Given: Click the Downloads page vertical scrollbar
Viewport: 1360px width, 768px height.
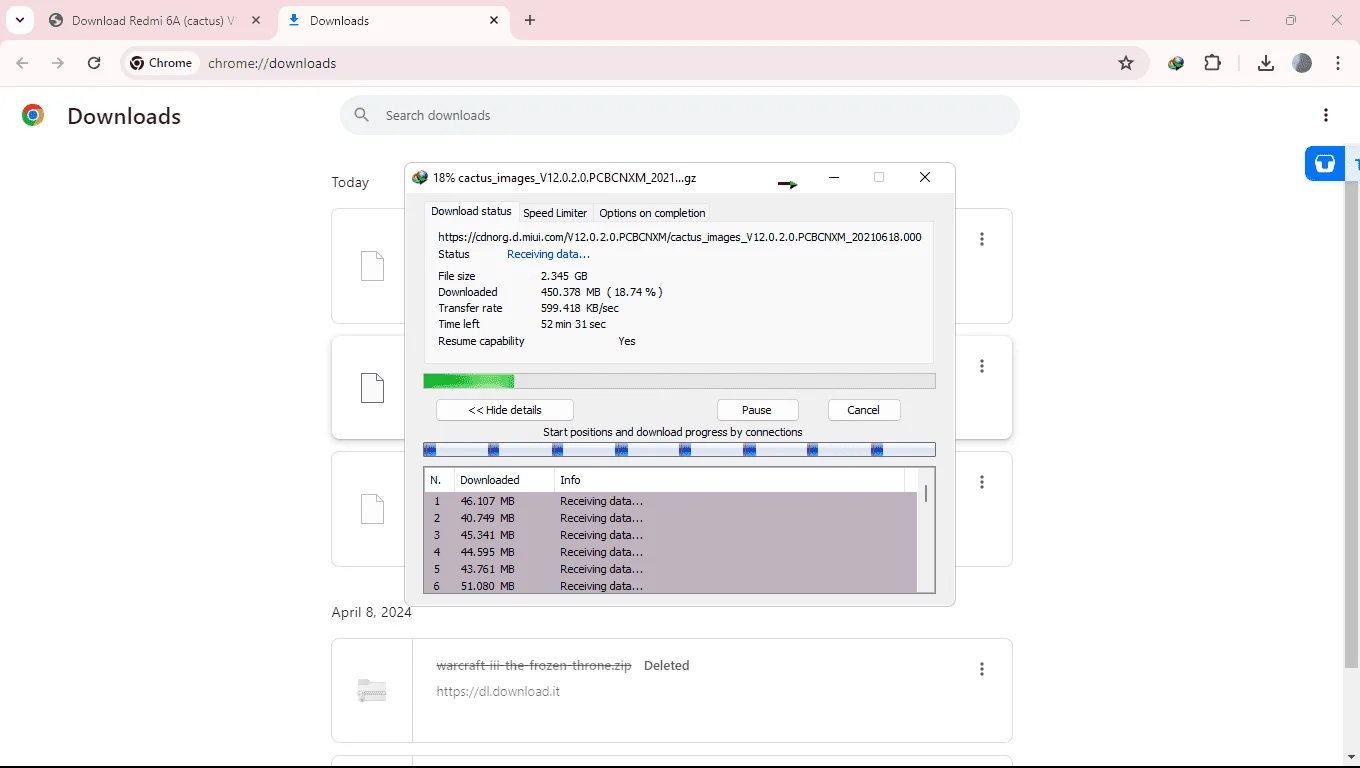Looking at the screenshot, I should coord(1351,425).
